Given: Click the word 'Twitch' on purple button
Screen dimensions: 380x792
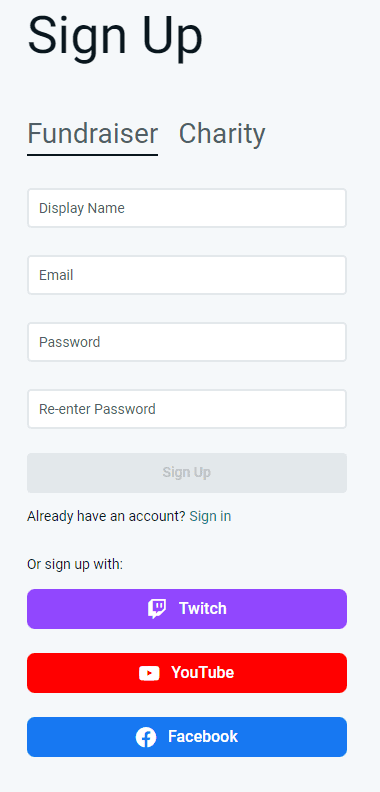Looking at the screenshot, I should [x=203, y=609].
